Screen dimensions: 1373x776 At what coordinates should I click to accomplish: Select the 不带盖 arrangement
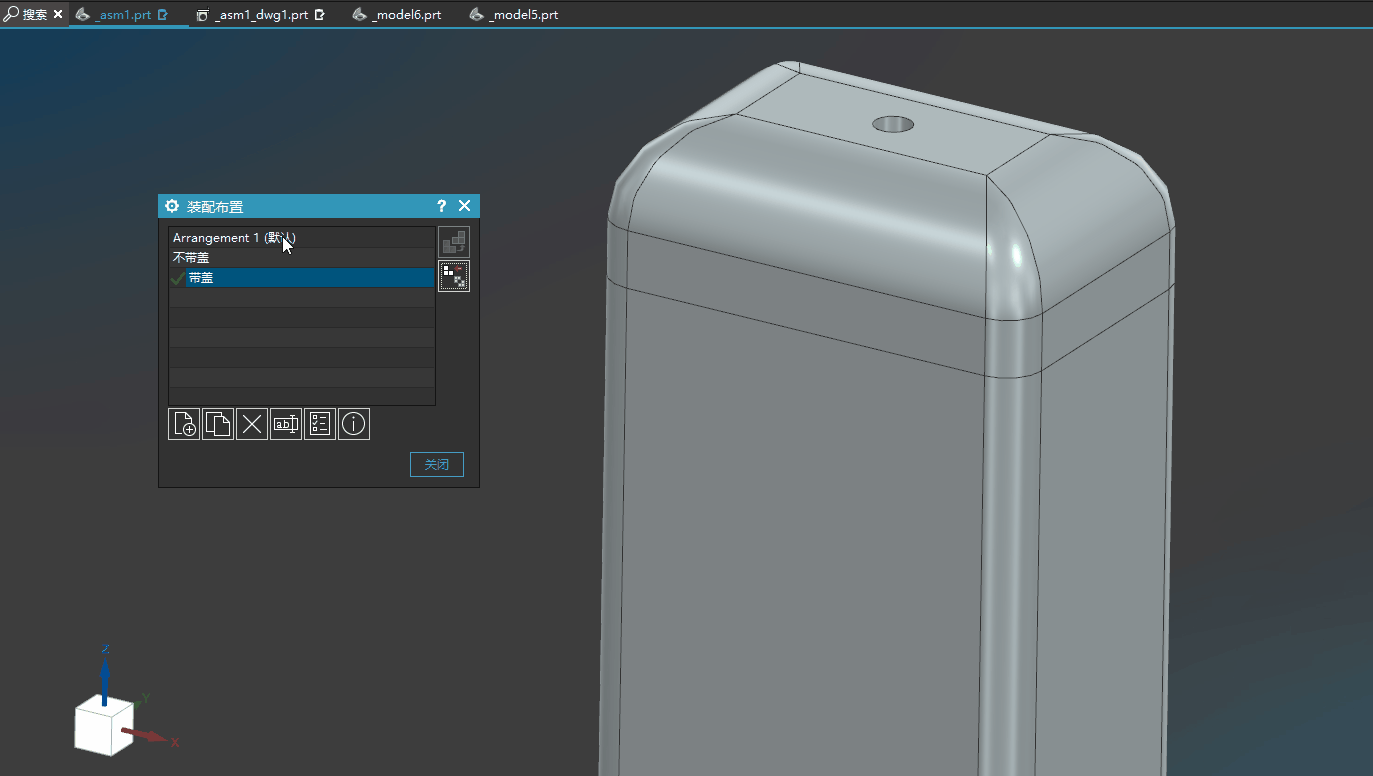coord(191,258)
